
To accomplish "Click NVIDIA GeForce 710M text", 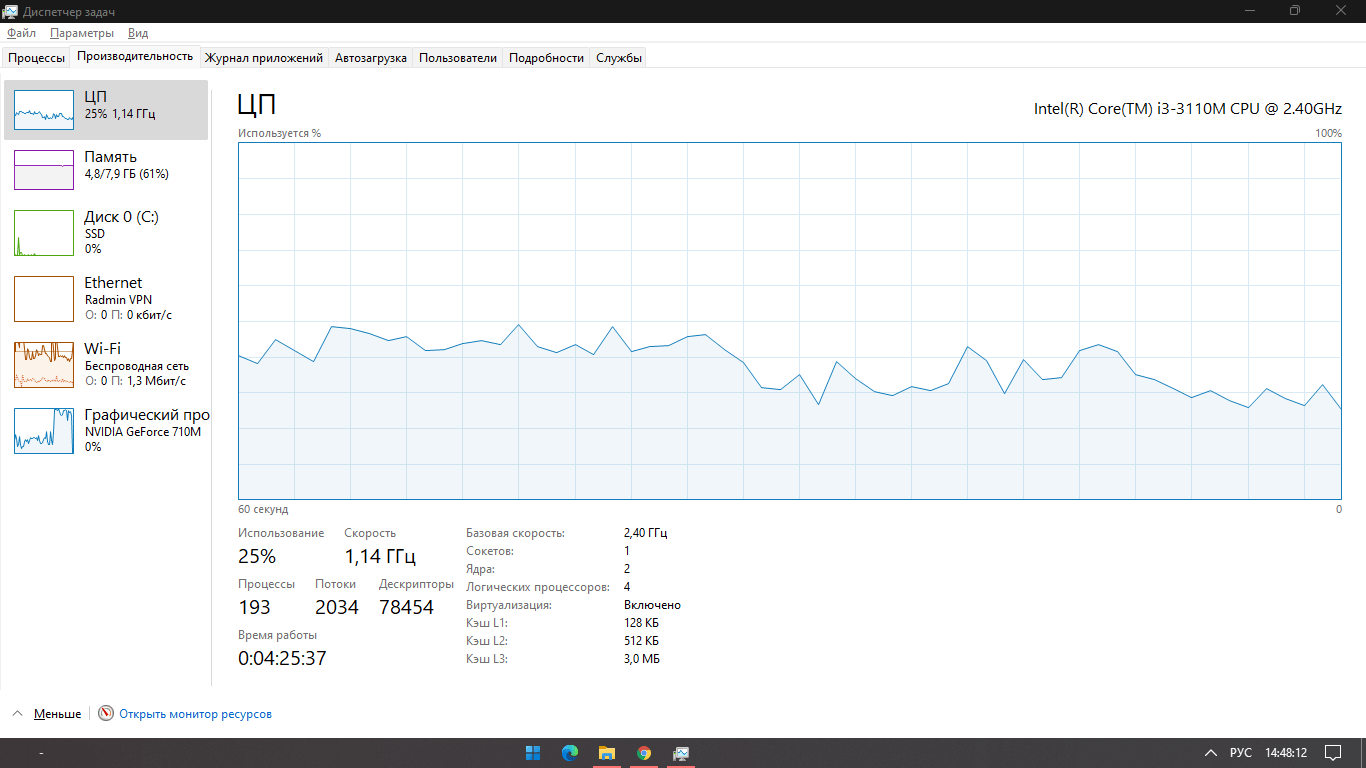I will point(142,431).
